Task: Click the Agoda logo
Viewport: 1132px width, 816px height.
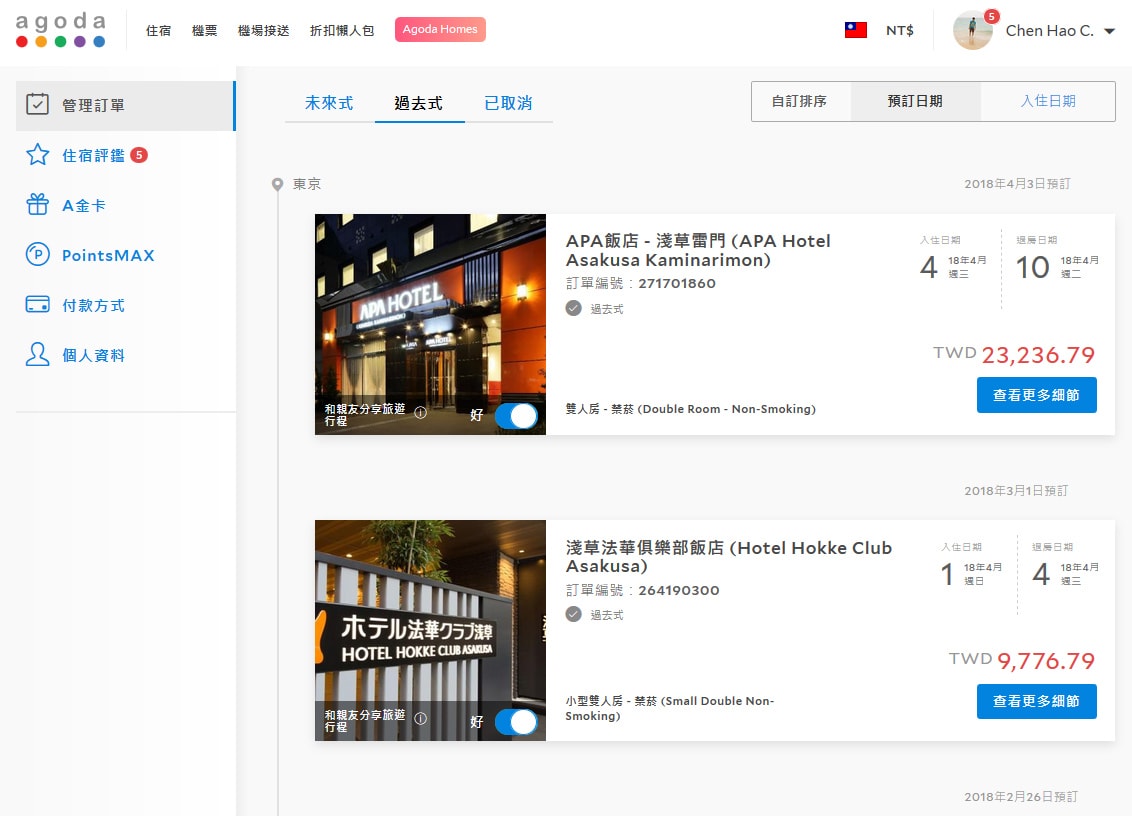Action: tap(61, 30)
